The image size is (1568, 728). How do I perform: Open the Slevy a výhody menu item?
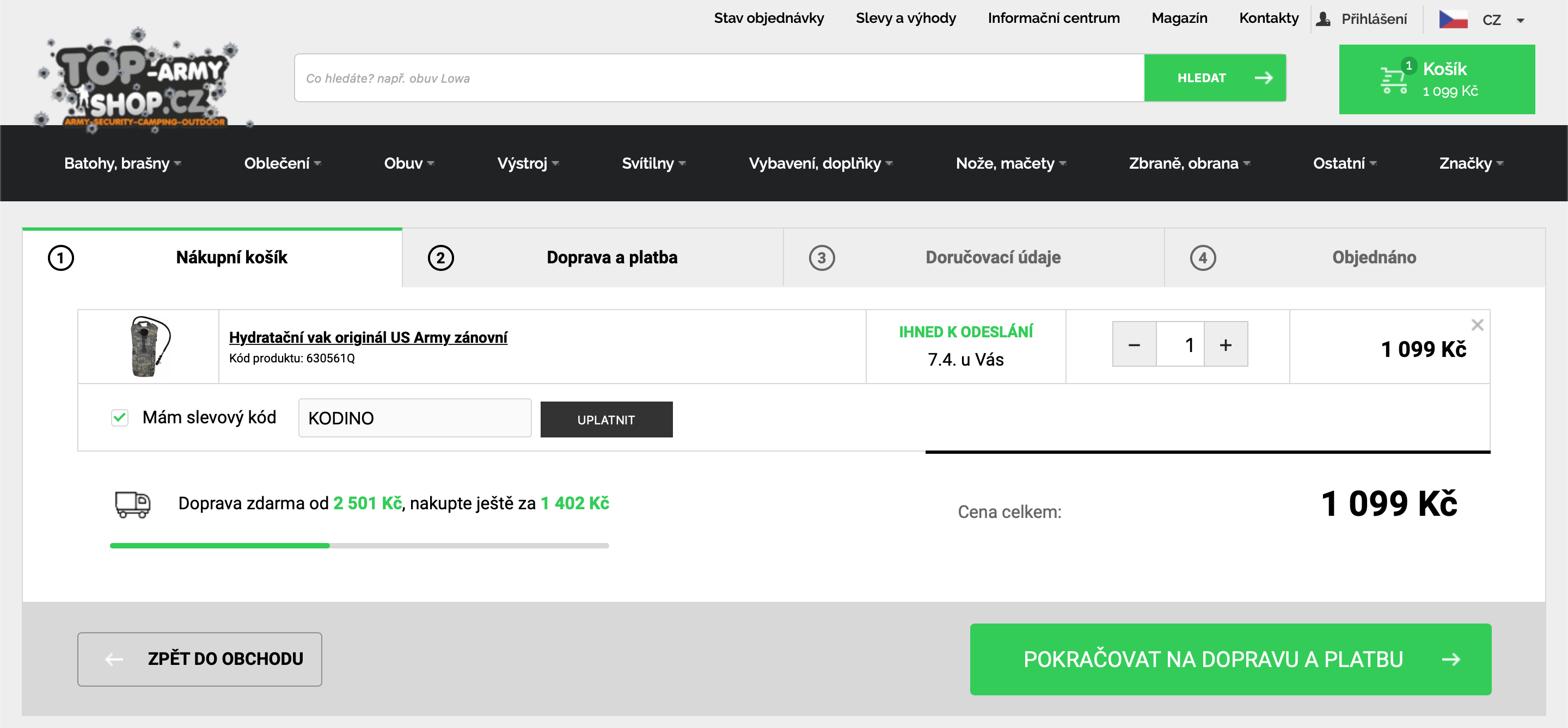pyautogui.click(x=905, y=18)
